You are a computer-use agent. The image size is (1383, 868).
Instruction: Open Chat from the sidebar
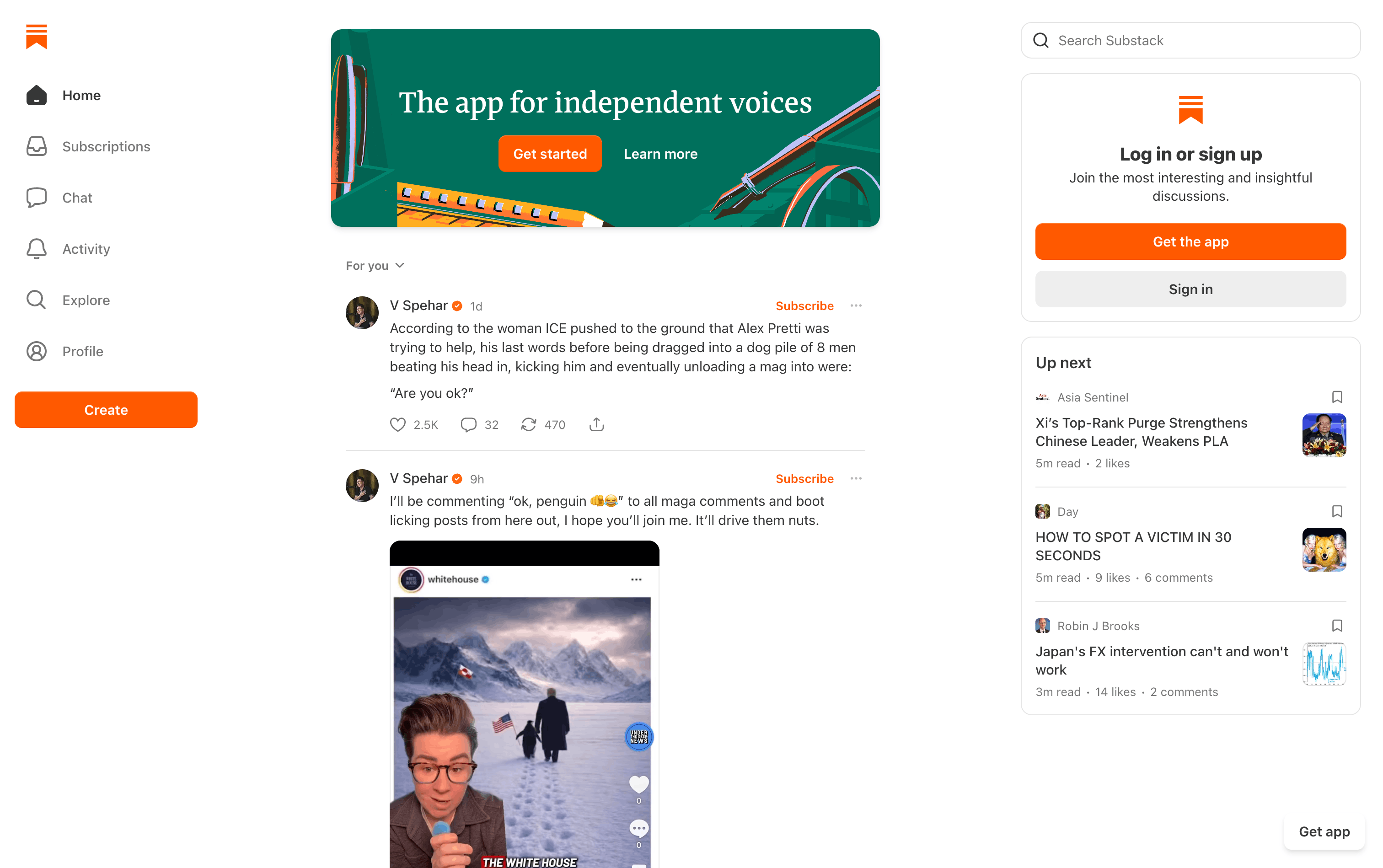(77, 198)
